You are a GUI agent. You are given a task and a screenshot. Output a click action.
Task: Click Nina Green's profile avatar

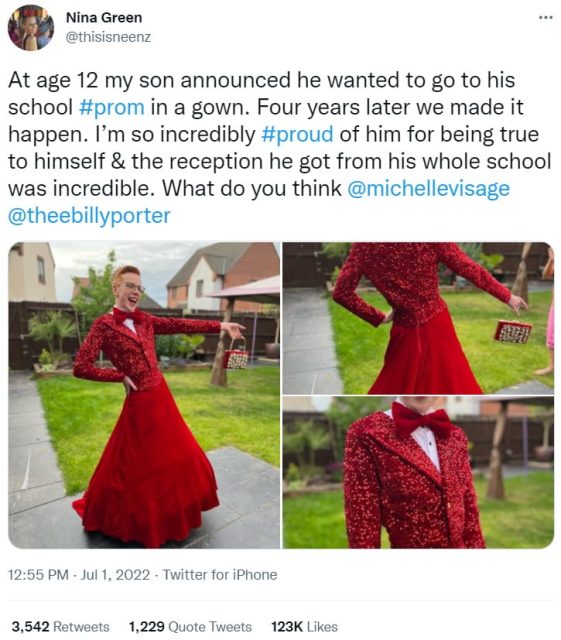[31, 28]
